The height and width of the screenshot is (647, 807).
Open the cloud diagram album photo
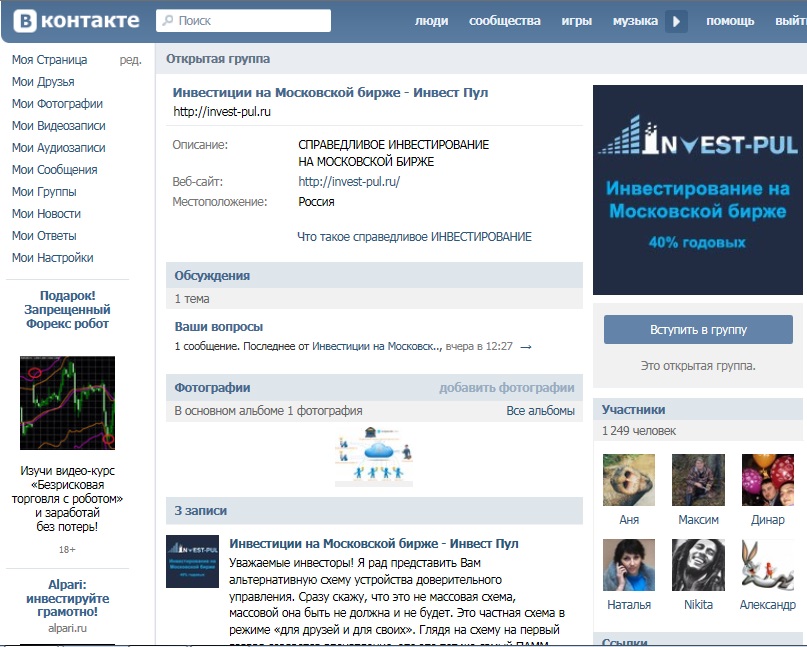click(374, 456)
